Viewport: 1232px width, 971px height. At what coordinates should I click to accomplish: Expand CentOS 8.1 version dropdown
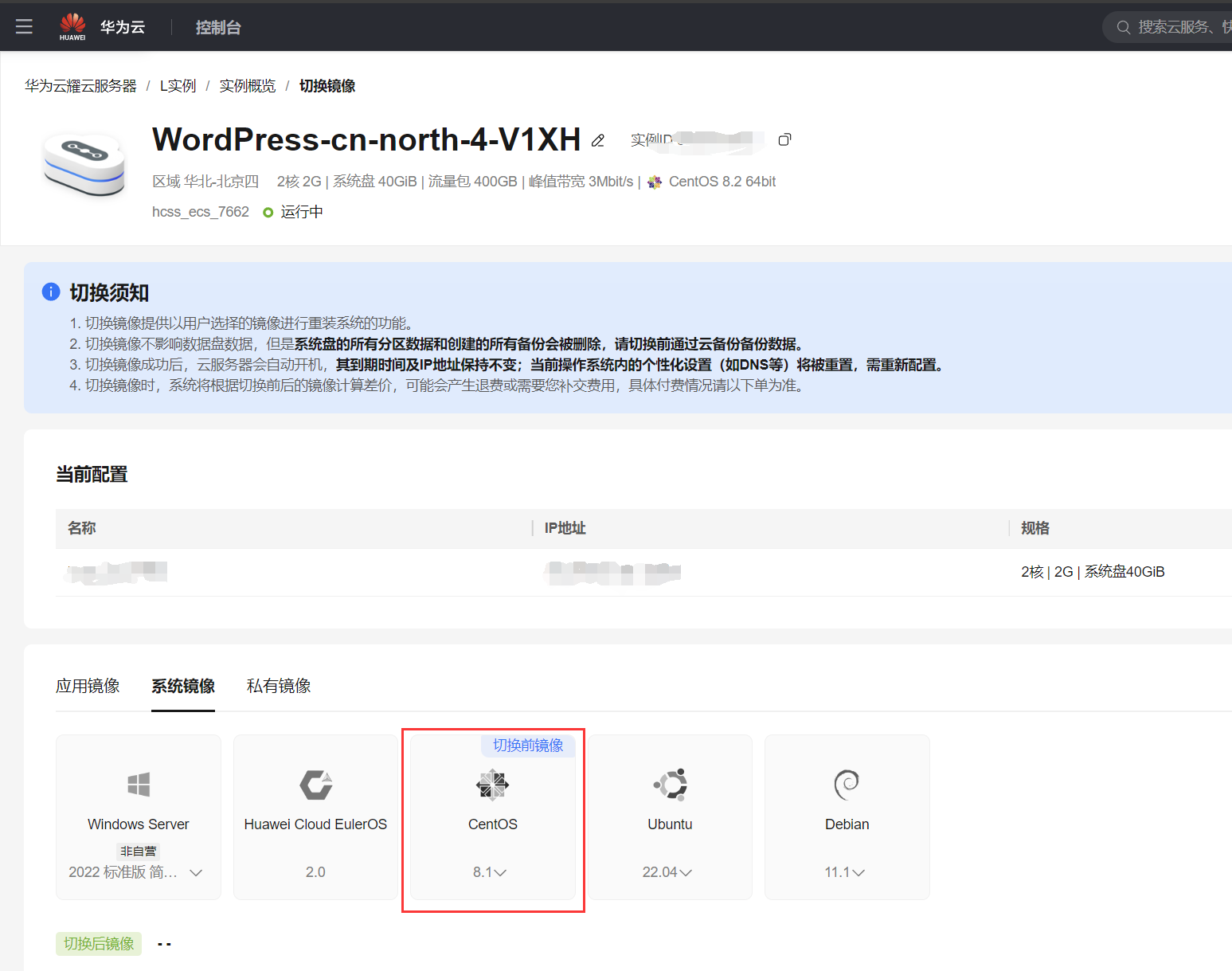pos(500,873)
